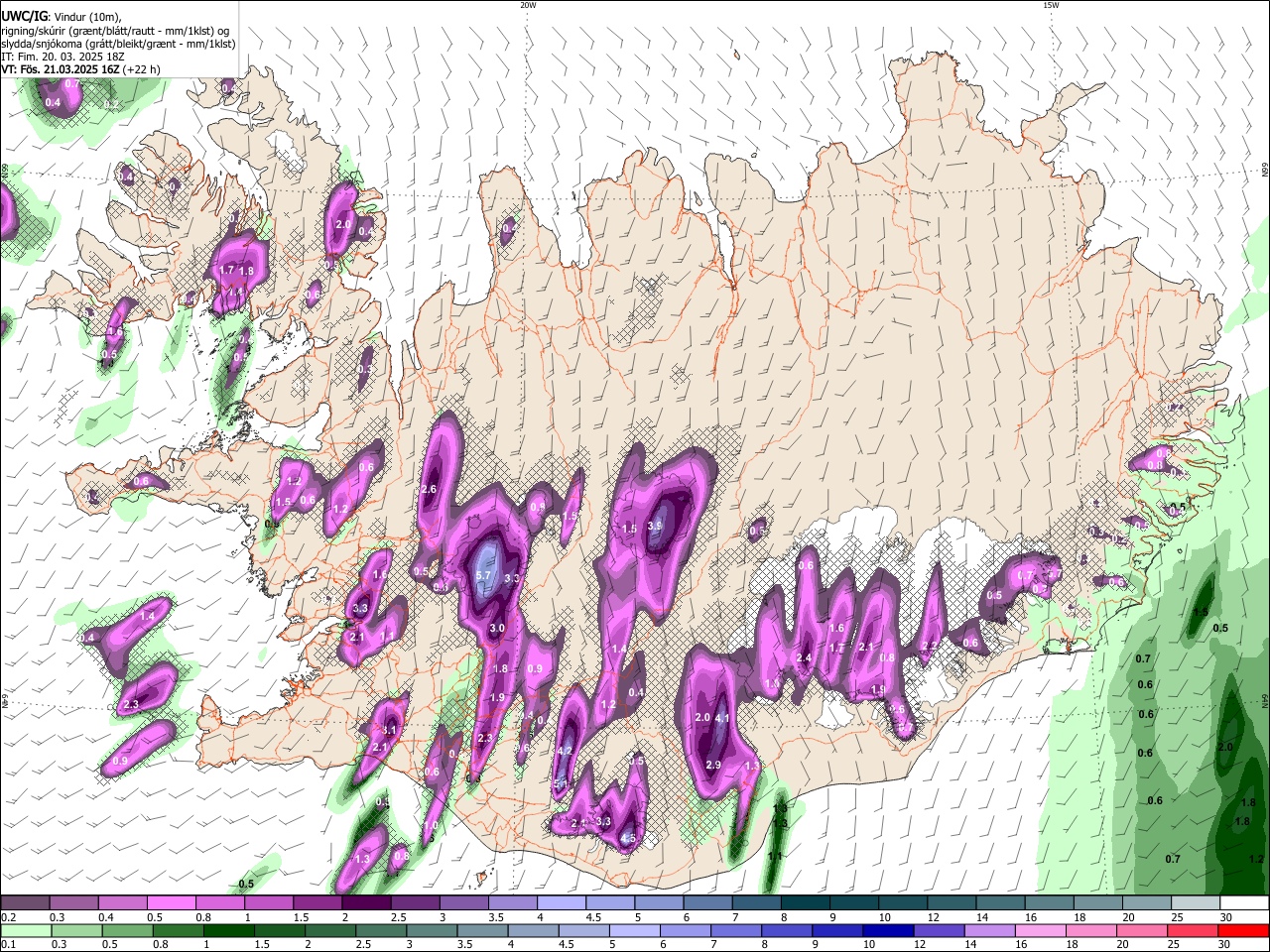The height and width of the screenshot is (952, 1270).
Task: Select the bottom-row legend swatch between 3 and 3.5
Action: [433, 930]
